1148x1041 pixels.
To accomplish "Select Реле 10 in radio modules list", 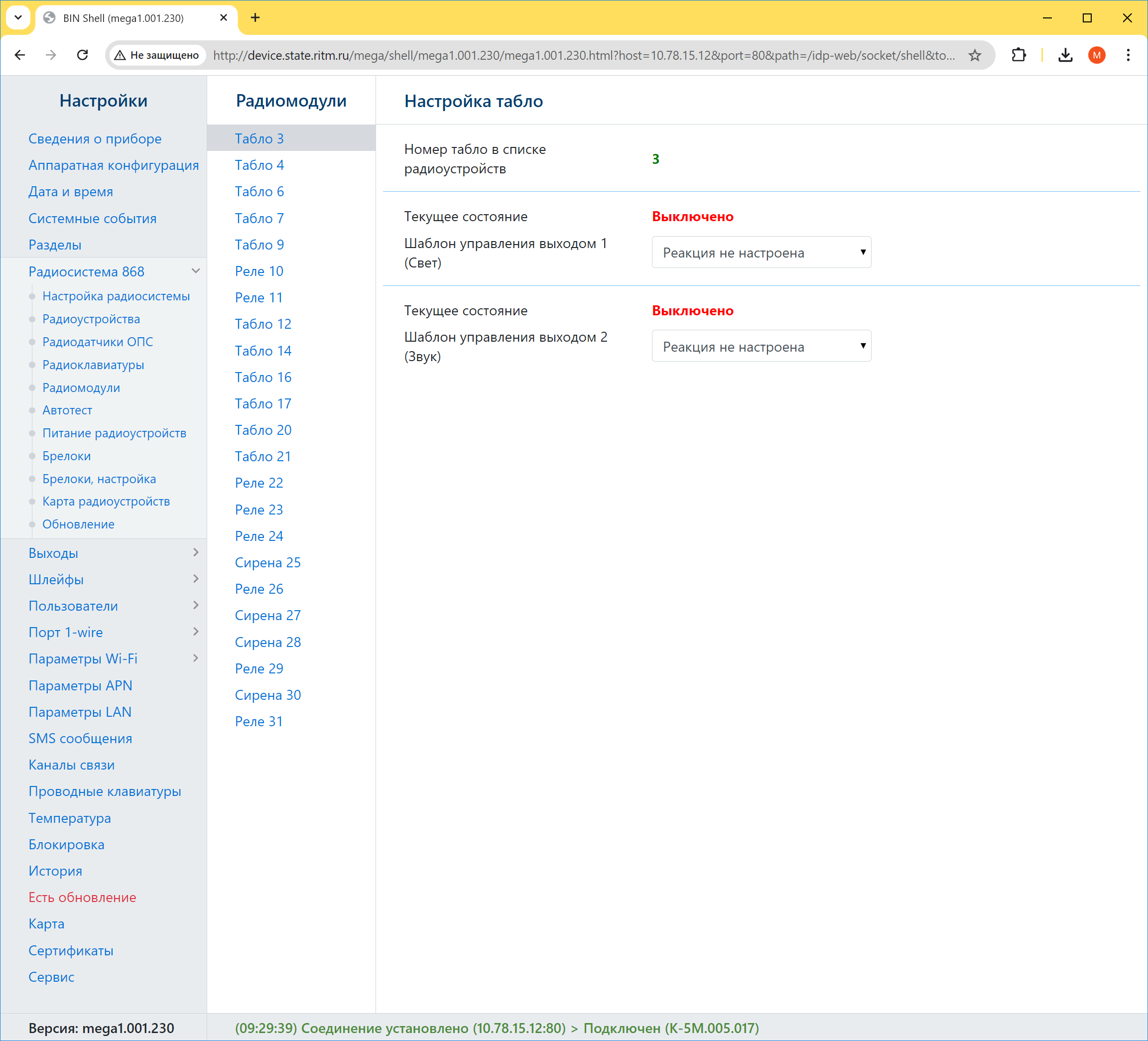I will point(258,271).
